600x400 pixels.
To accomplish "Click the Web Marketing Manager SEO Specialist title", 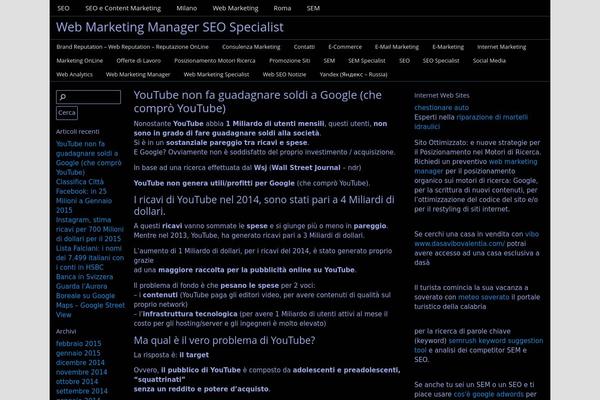I will (x=170, y=27).
